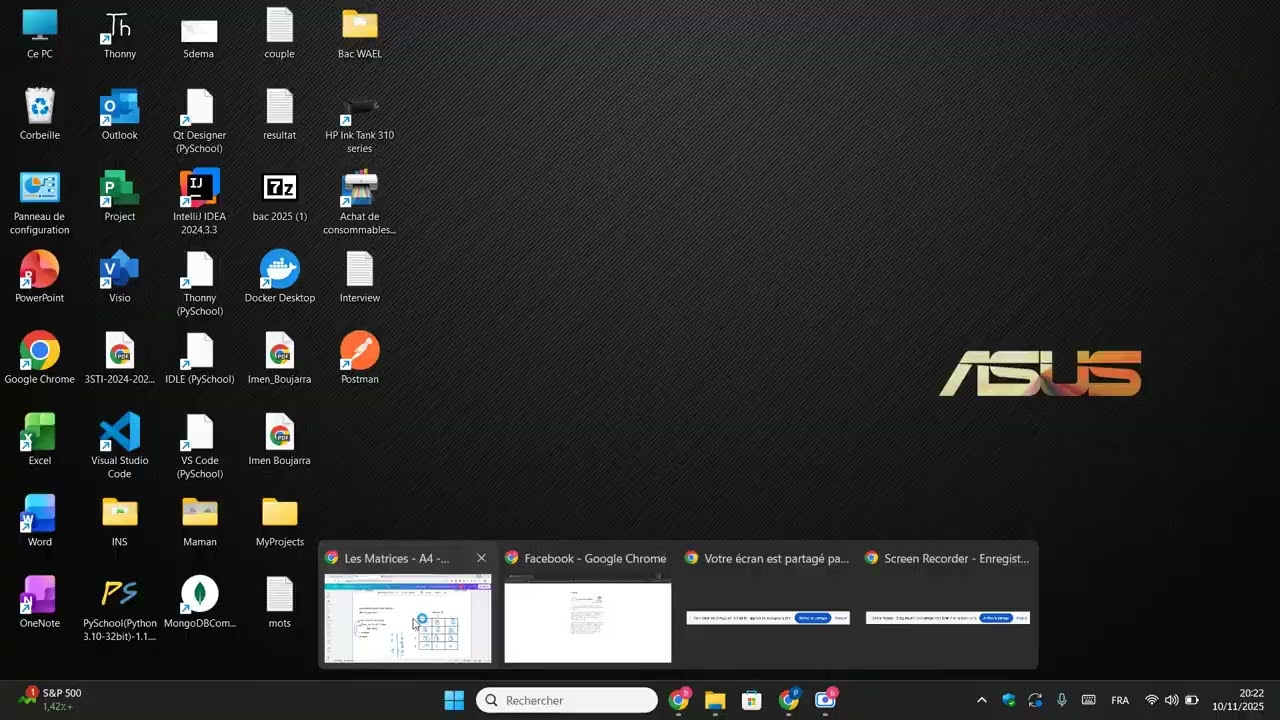Click the microphone tray icon
The image size is (1280, 720).
(1062, 700)
